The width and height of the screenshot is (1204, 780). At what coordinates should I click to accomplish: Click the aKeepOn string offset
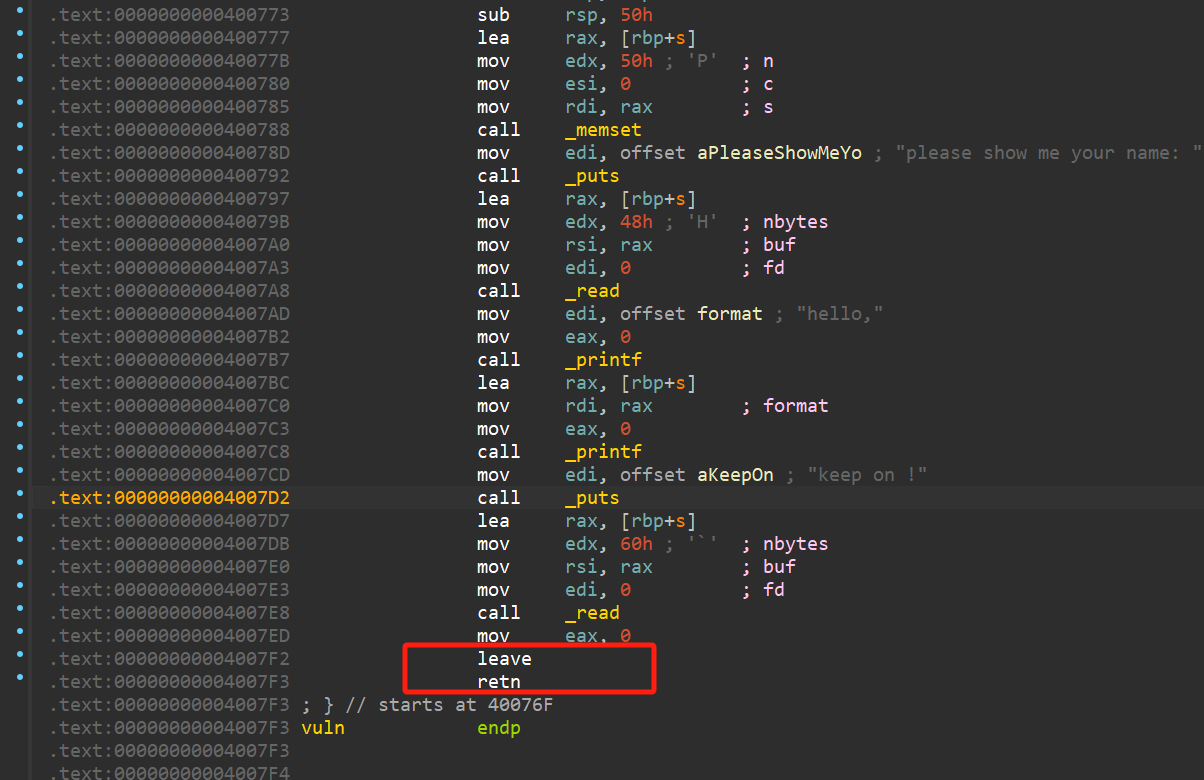(x=735, y=475)
